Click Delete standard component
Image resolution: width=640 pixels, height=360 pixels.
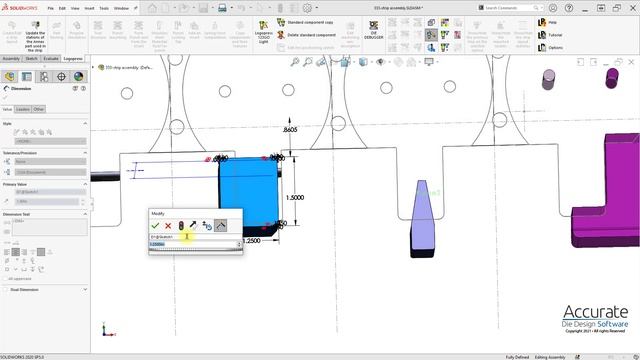pyautogui.click(x=307, y=35)
